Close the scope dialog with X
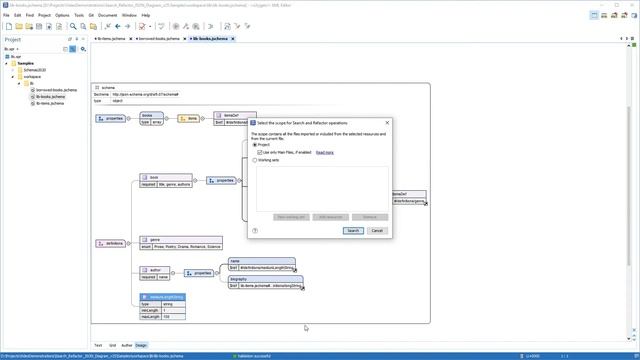 (x=387, y=123)
